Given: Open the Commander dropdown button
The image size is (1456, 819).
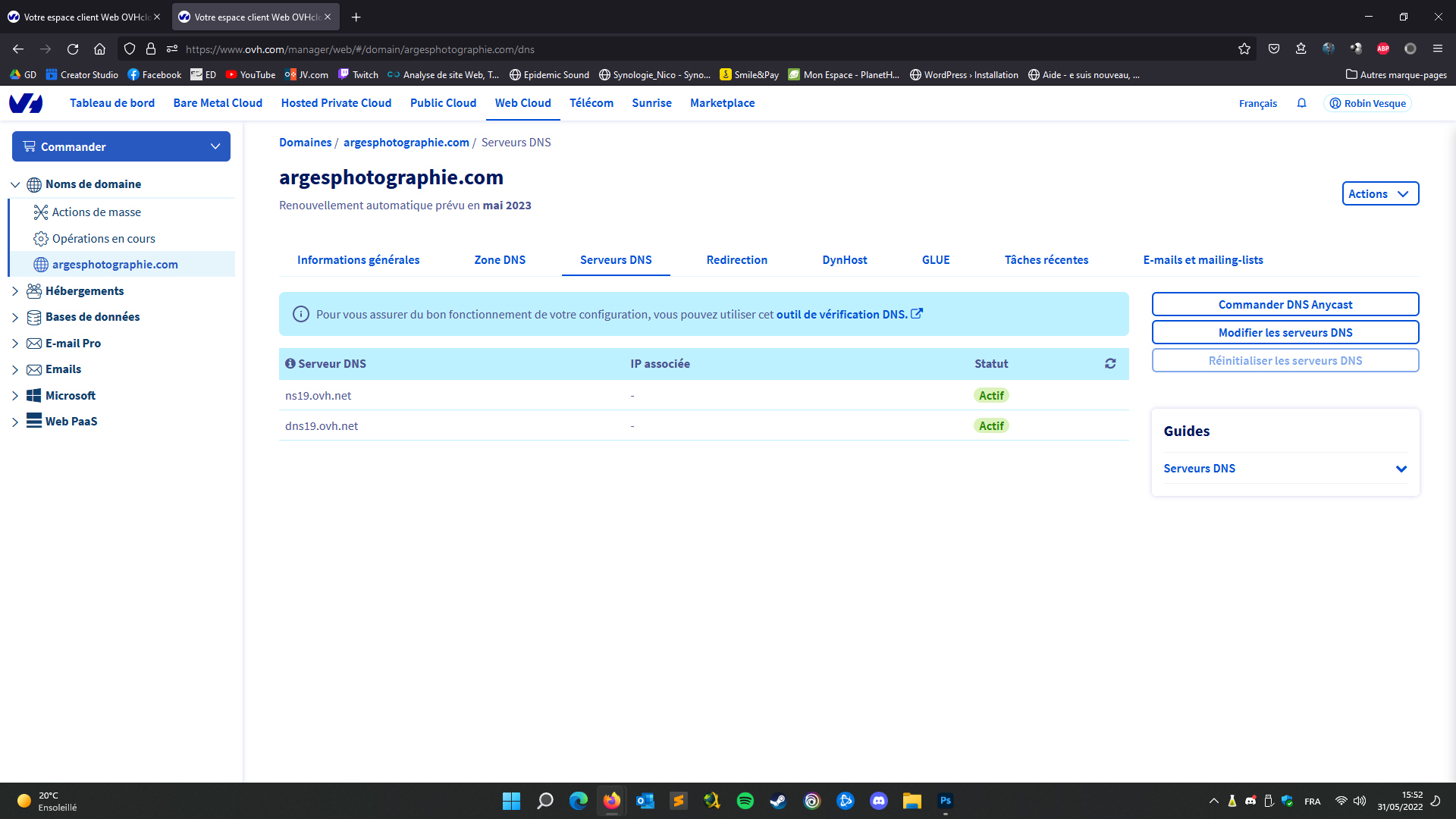Looking at the screenshot, I should 121,146.
